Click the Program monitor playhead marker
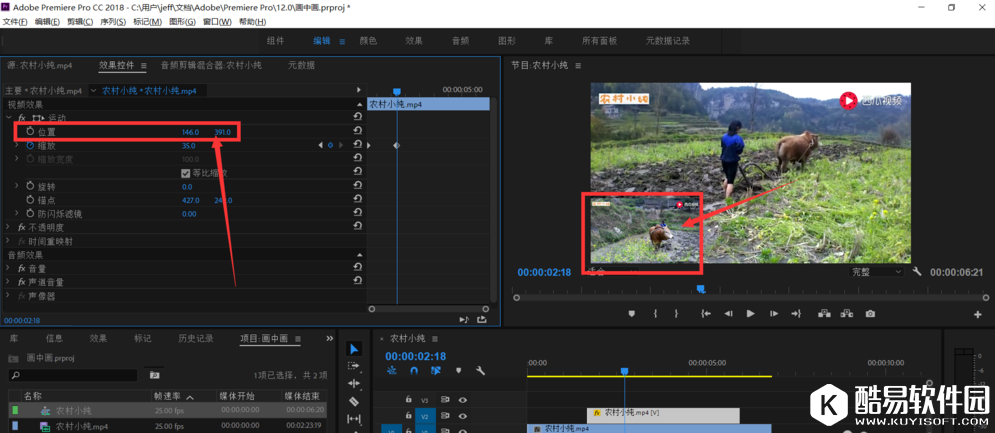995x433 pixels. (700, 289)
